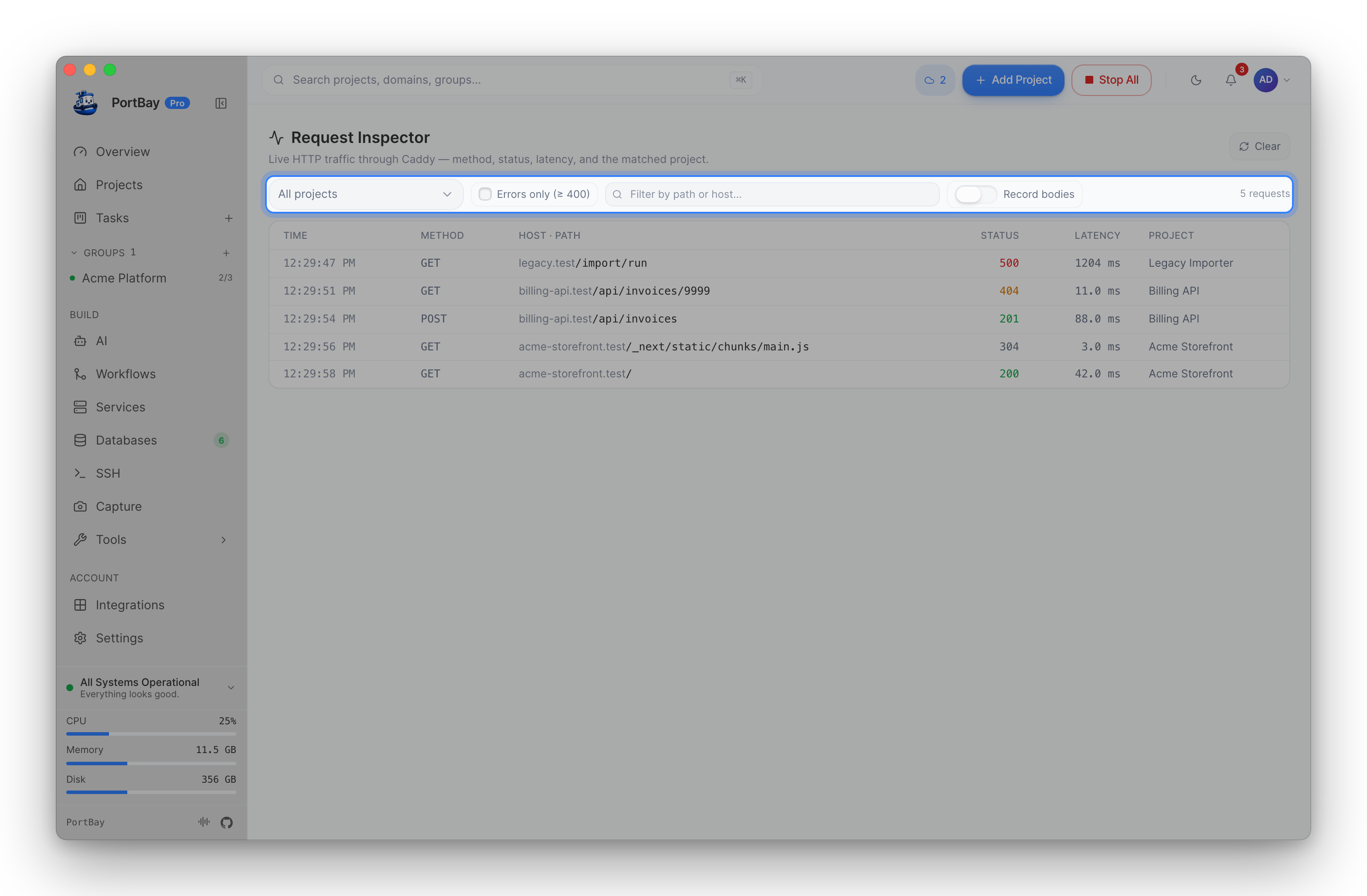Click the Add Project button

[x=1013, y=81]
